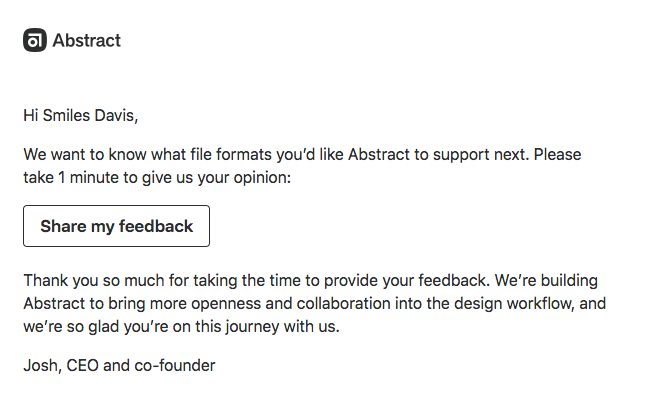Click the name Josh in signature

pyautogui.click(x=40, y=366)
